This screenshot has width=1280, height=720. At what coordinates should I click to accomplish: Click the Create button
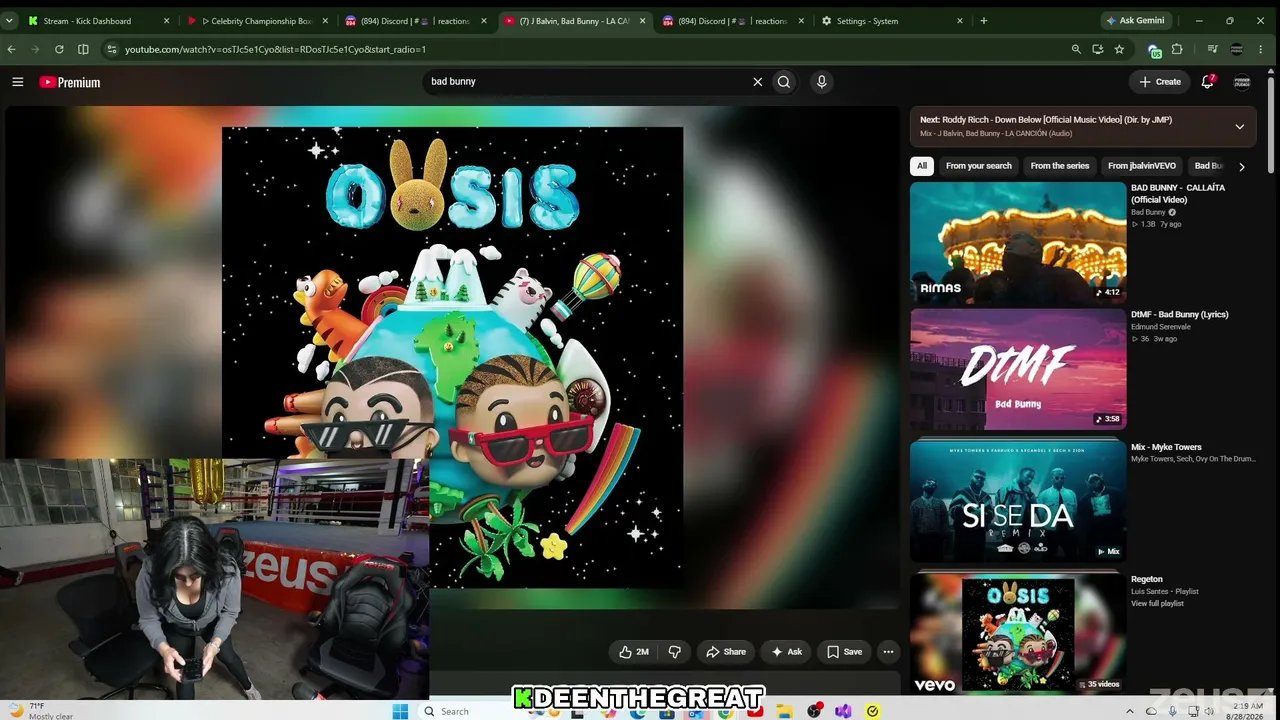[1160, 82]
